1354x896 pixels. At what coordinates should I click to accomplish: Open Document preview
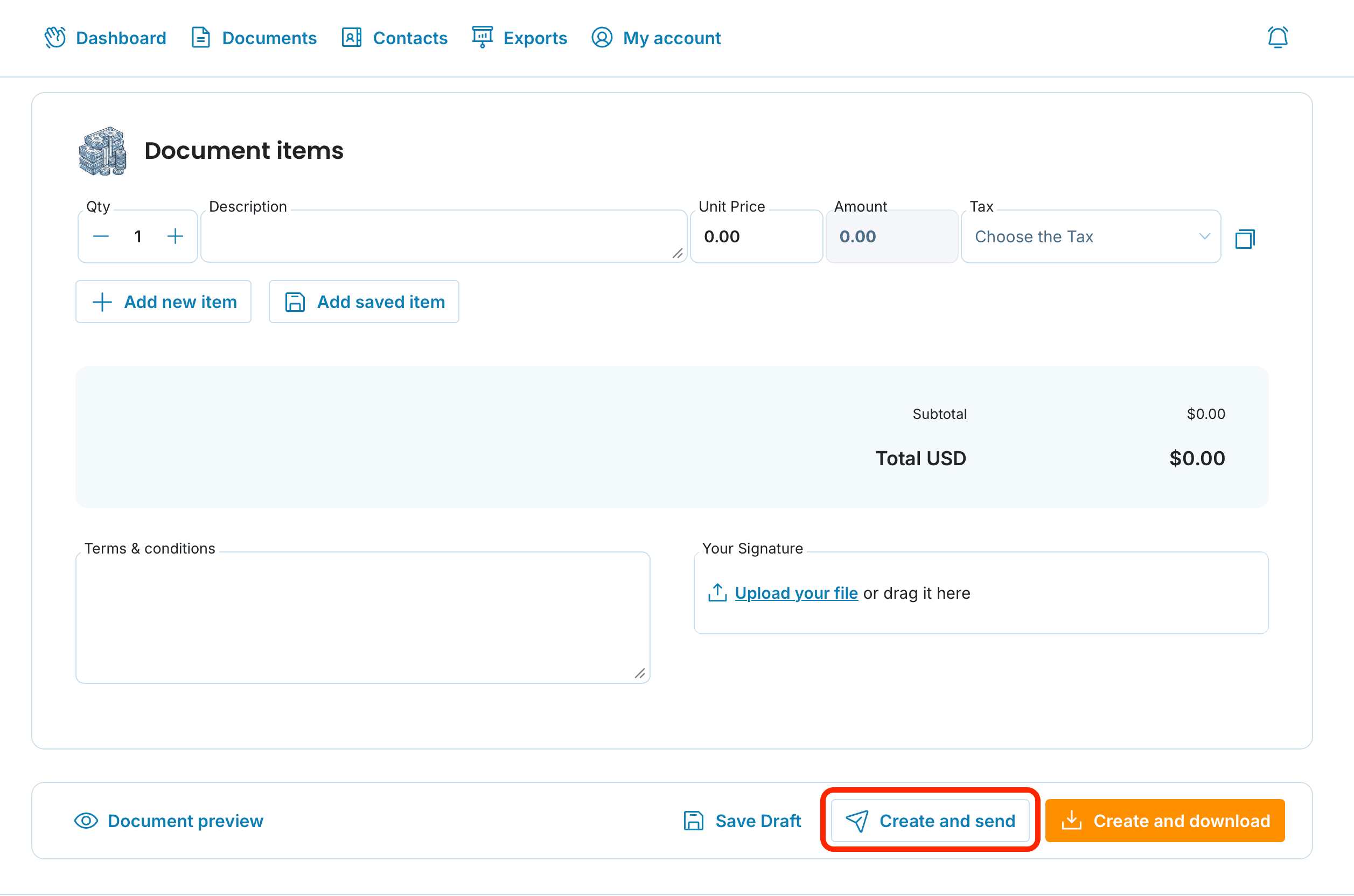[x=169, y=821]
